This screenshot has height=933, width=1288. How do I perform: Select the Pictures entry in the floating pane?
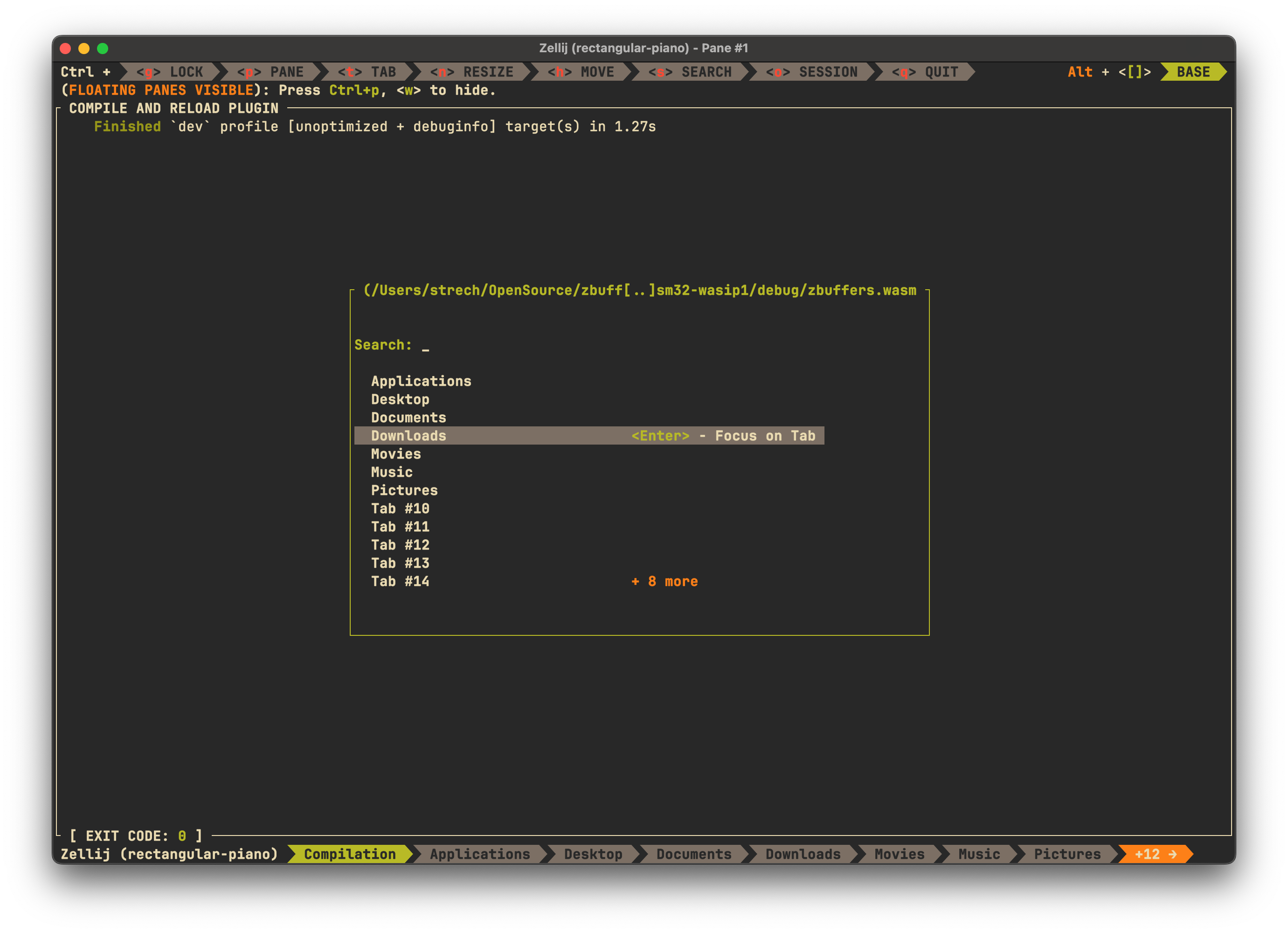[404, 490]
